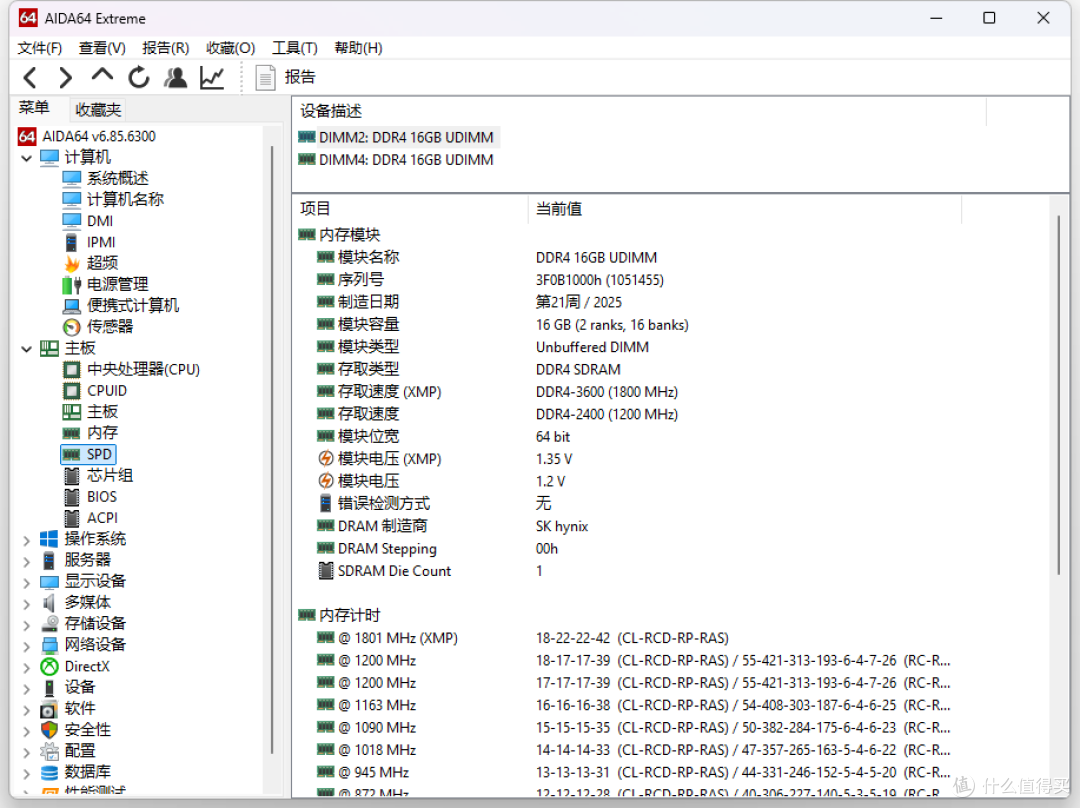This screenshot has height=808, width=1080.
Task: Click the 报告 document icon in toolbar
Action: [265, 77]
